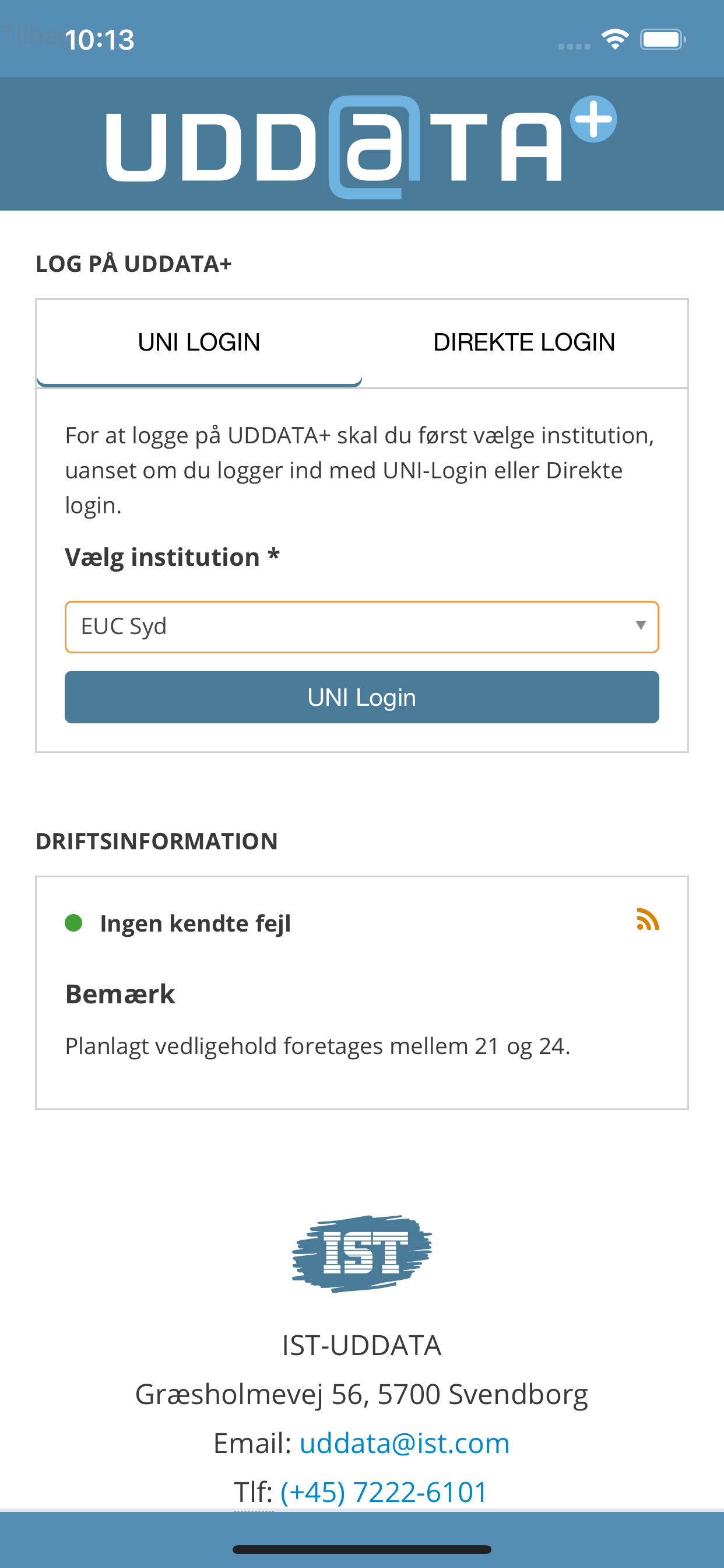Open the orange RSS feed icon
This screenshot has height=1568, width=724.
pos(647,920)
